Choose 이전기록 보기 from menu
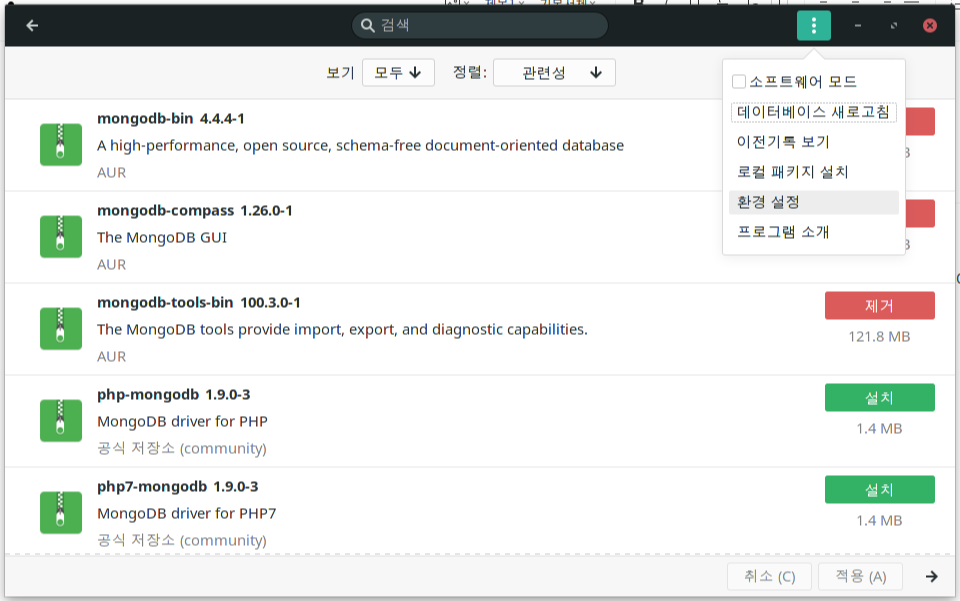The image size is (960, 601). [814, 142]
